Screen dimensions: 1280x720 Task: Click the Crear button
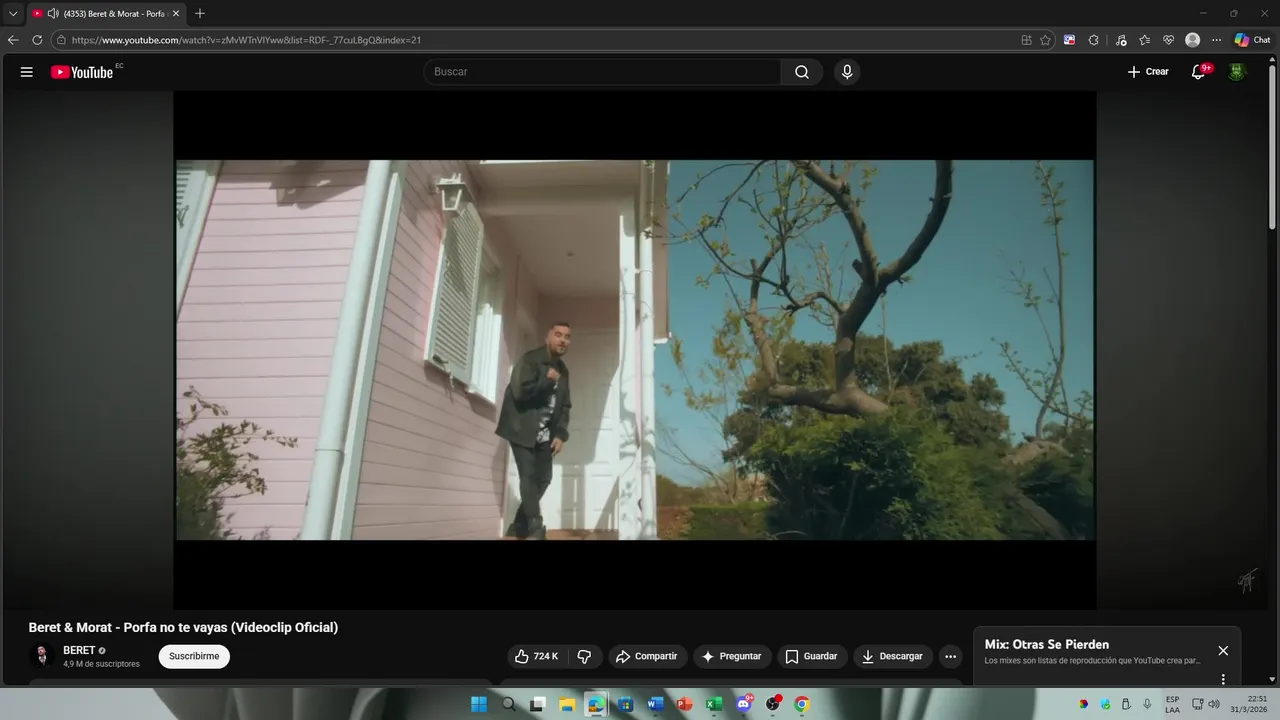coord(1148,72)
